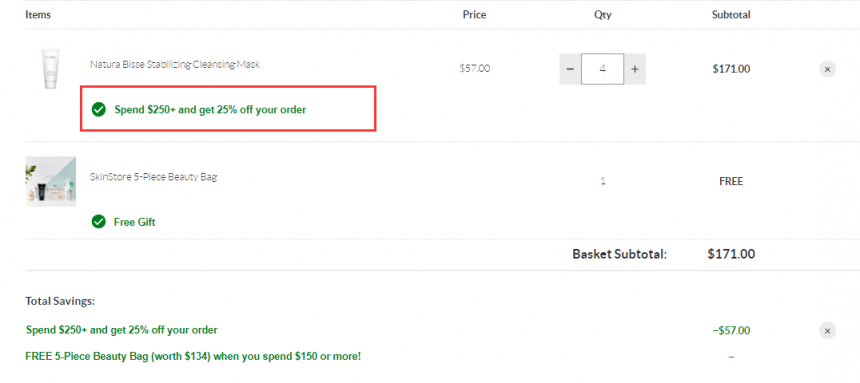This screenshot has width=860, height=383.
Task: Open Natura Bisse Stabilizing Cleansing Mask product link
Action: [x=175, y=64]
